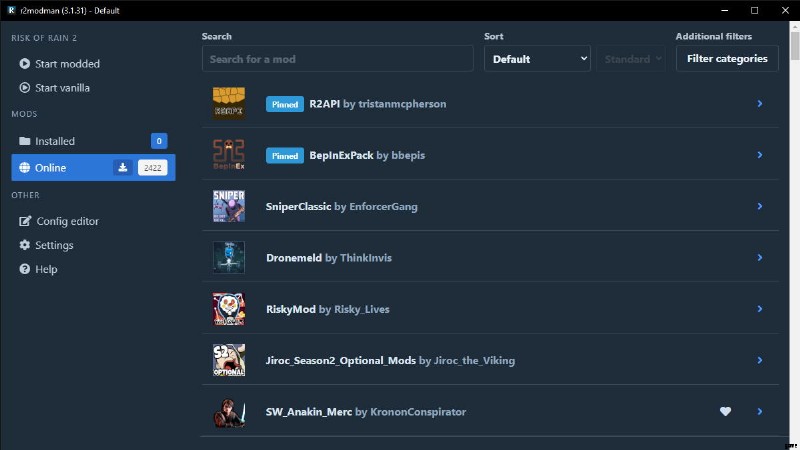
Task: Click the Pinned tag on BepInExPack
Action: (285, 156)
